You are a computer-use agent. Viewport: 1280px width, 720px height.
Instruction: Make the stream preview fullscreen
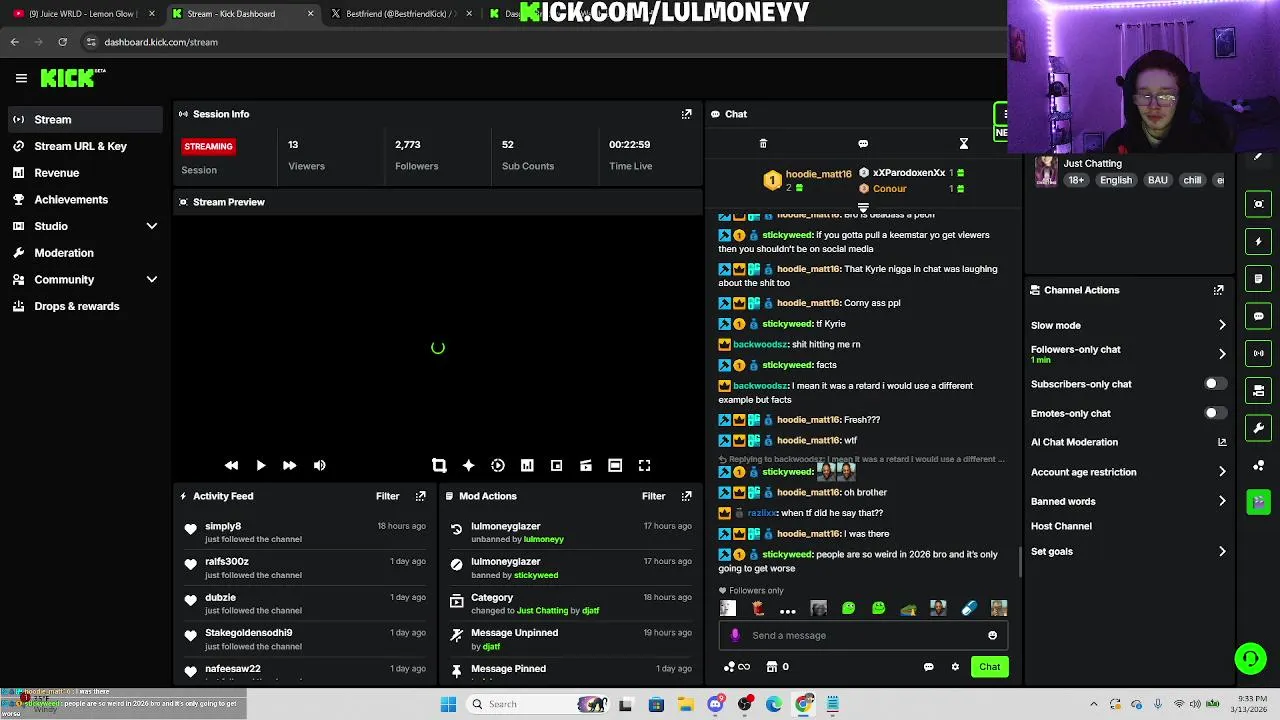coord(645,465)
